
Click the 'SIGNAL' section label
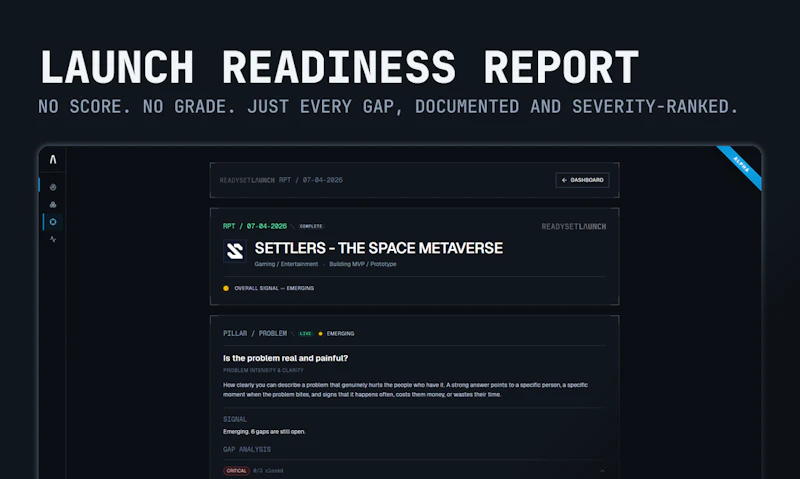(235, 419)
